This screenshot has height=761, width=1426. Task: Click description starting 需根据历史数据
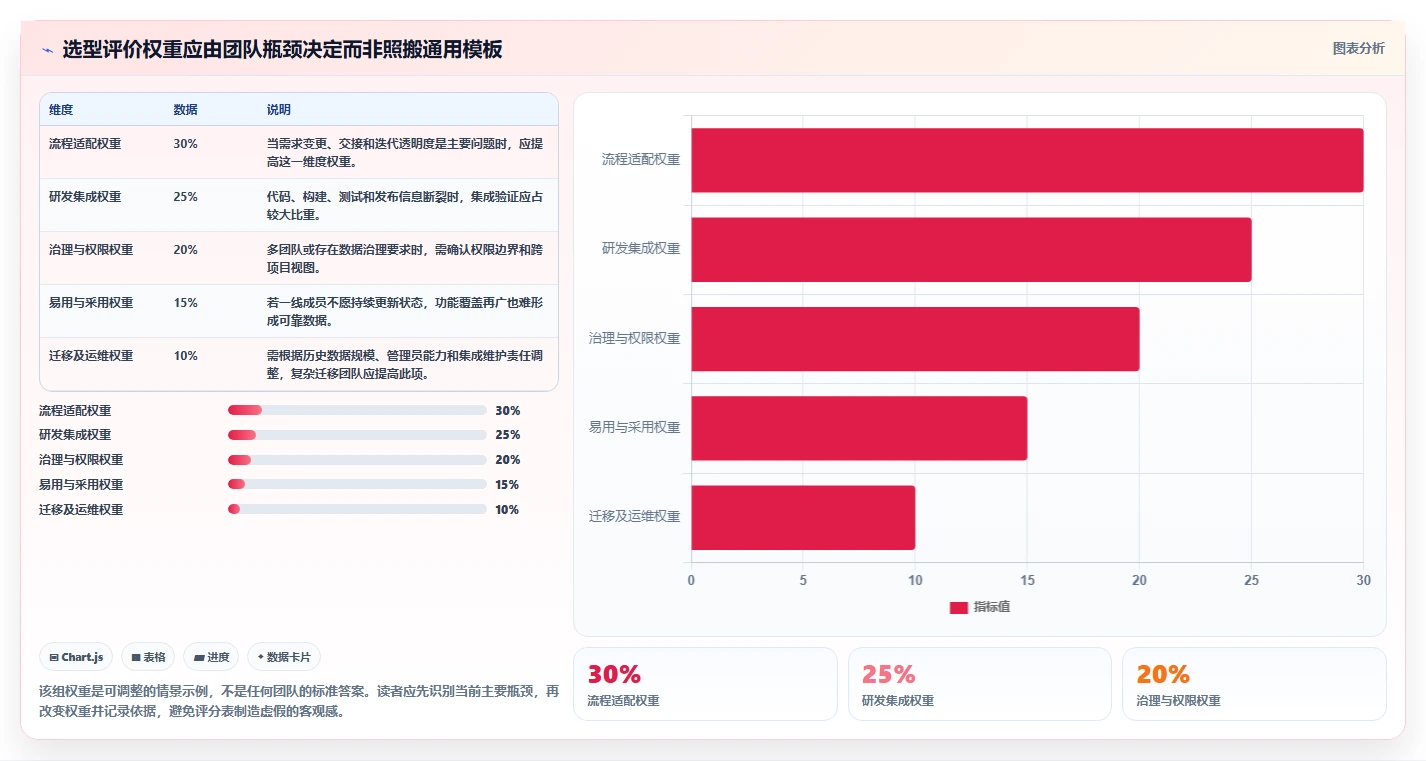(405, 364)
